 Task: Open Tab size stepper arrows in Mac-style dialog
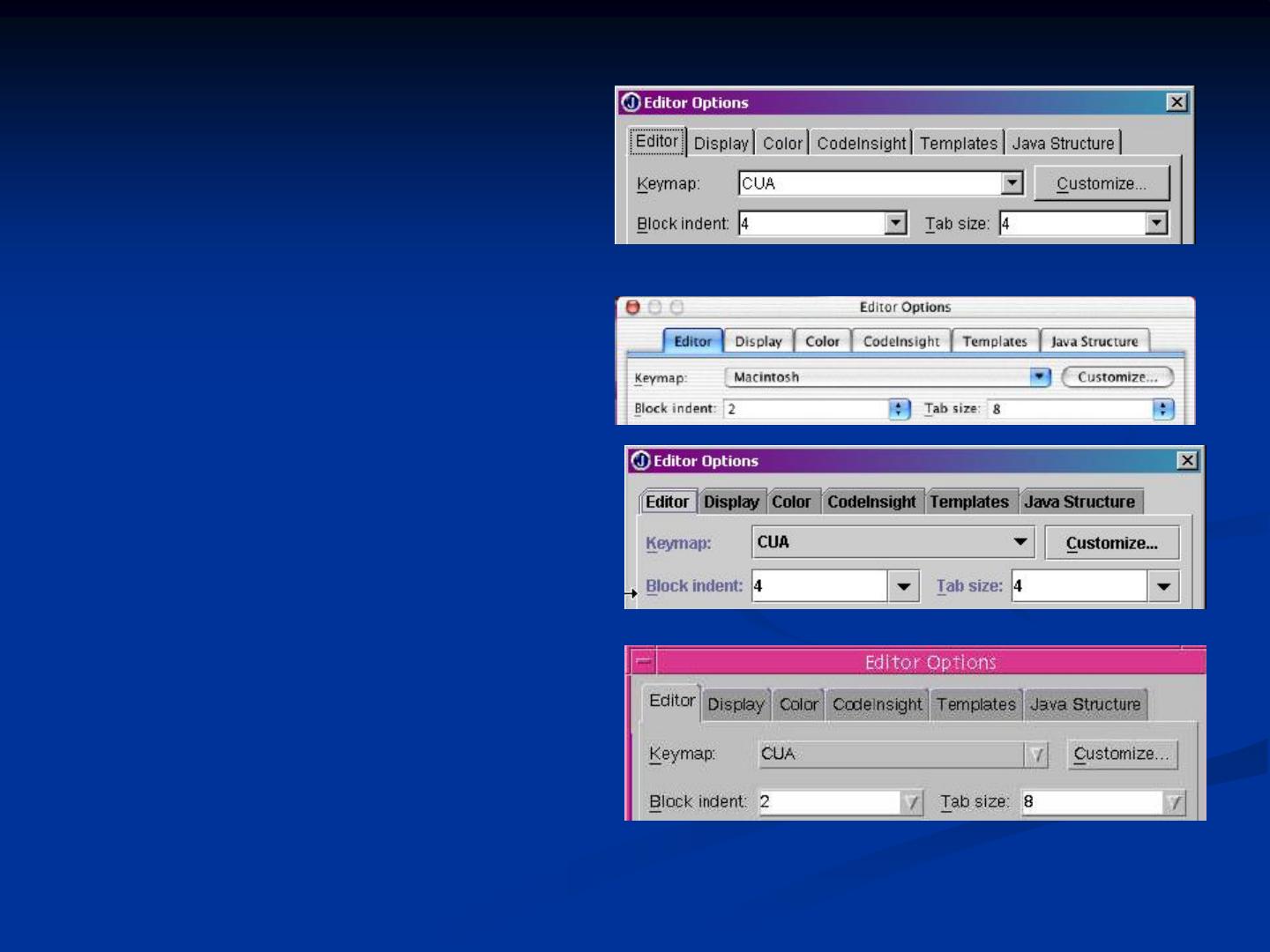pos(1163,409)
